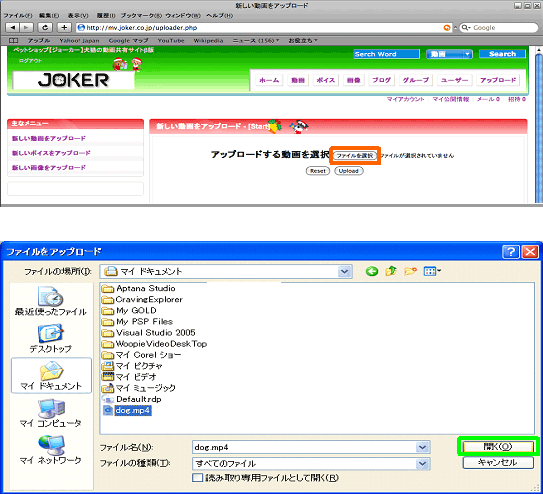Screen dimensions: 543x494
Task: Select the My PSP Files folder
Action: click(x=137, y=322)
